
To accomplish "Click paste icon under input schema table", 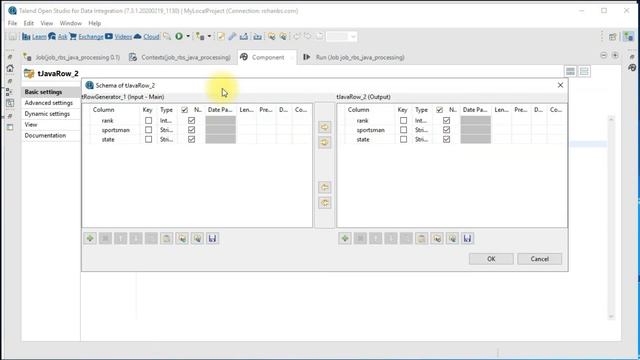I will coord(167,238).
